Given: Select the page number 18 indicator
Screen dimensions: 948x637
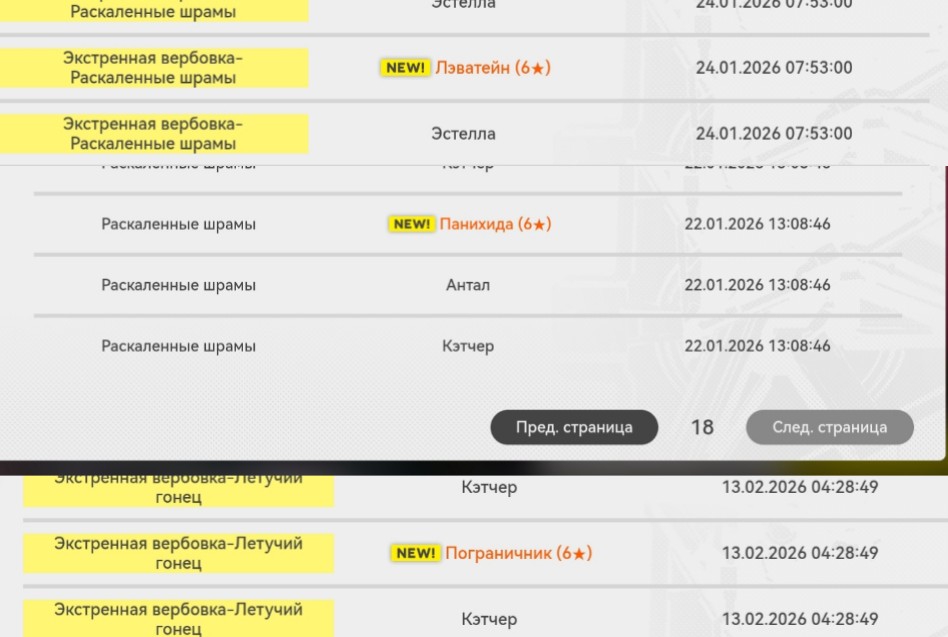Looking at the screenshot, I should (702, 427).
